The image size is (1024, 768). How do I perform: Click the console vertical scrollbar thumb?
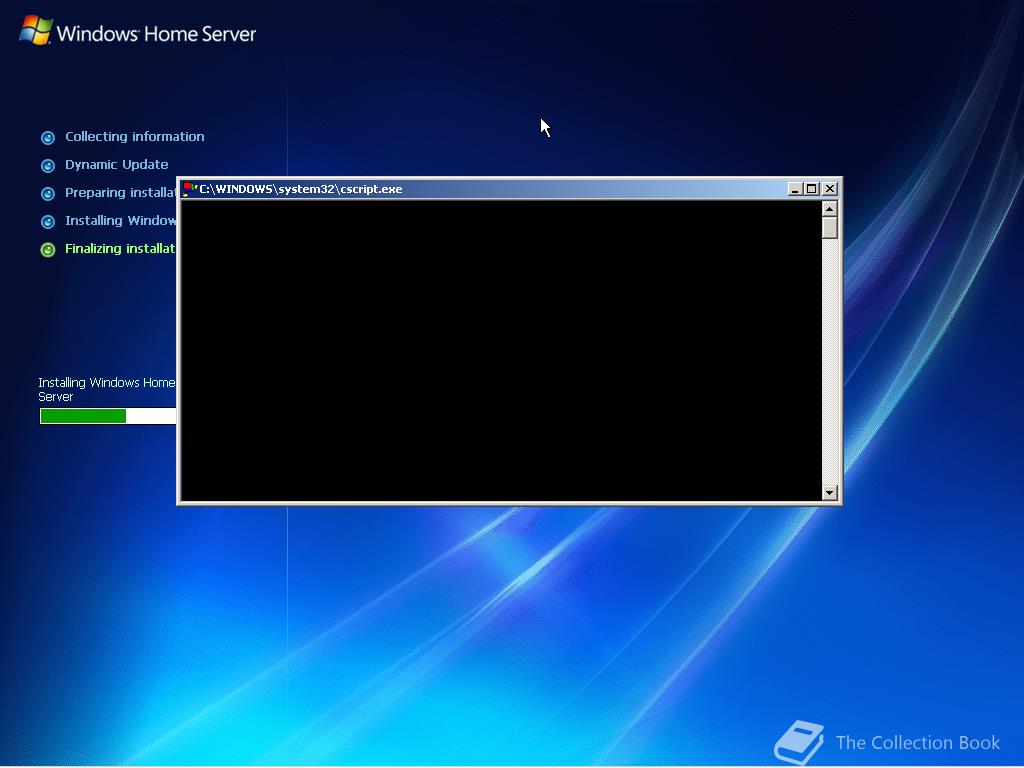coord(829,228)
